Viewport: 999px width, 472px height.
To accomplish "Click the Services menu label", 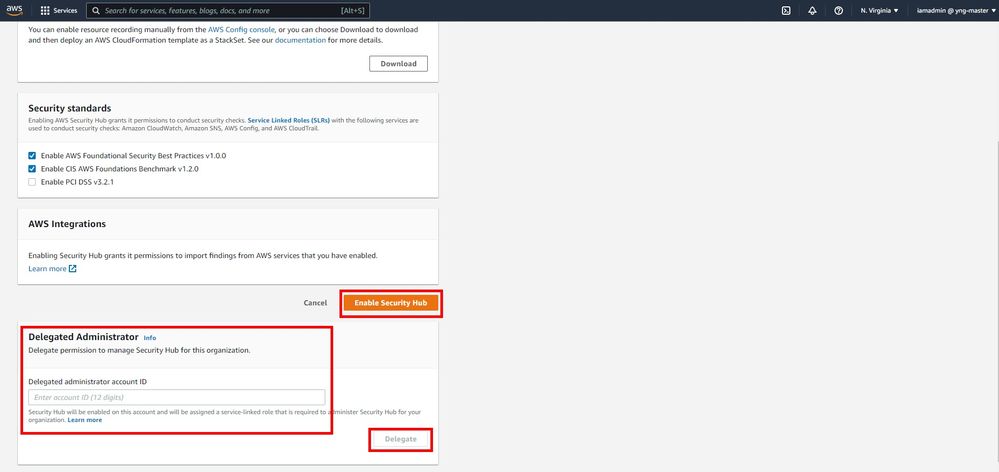I will click(x=65, y=11).
